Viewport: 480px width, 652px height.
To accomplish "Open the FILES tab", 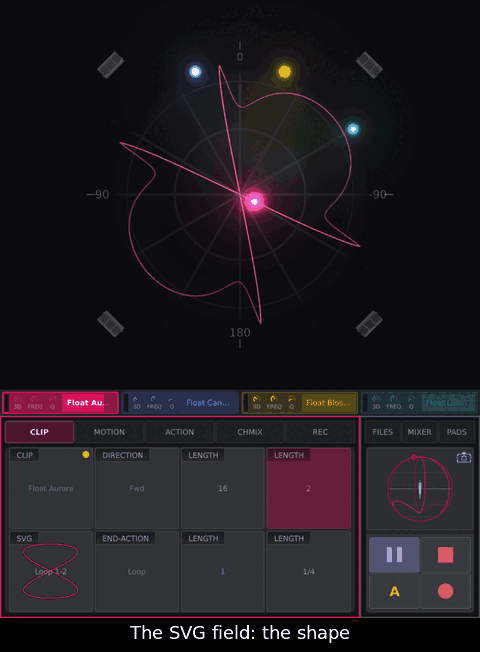I will pos(383,432).
